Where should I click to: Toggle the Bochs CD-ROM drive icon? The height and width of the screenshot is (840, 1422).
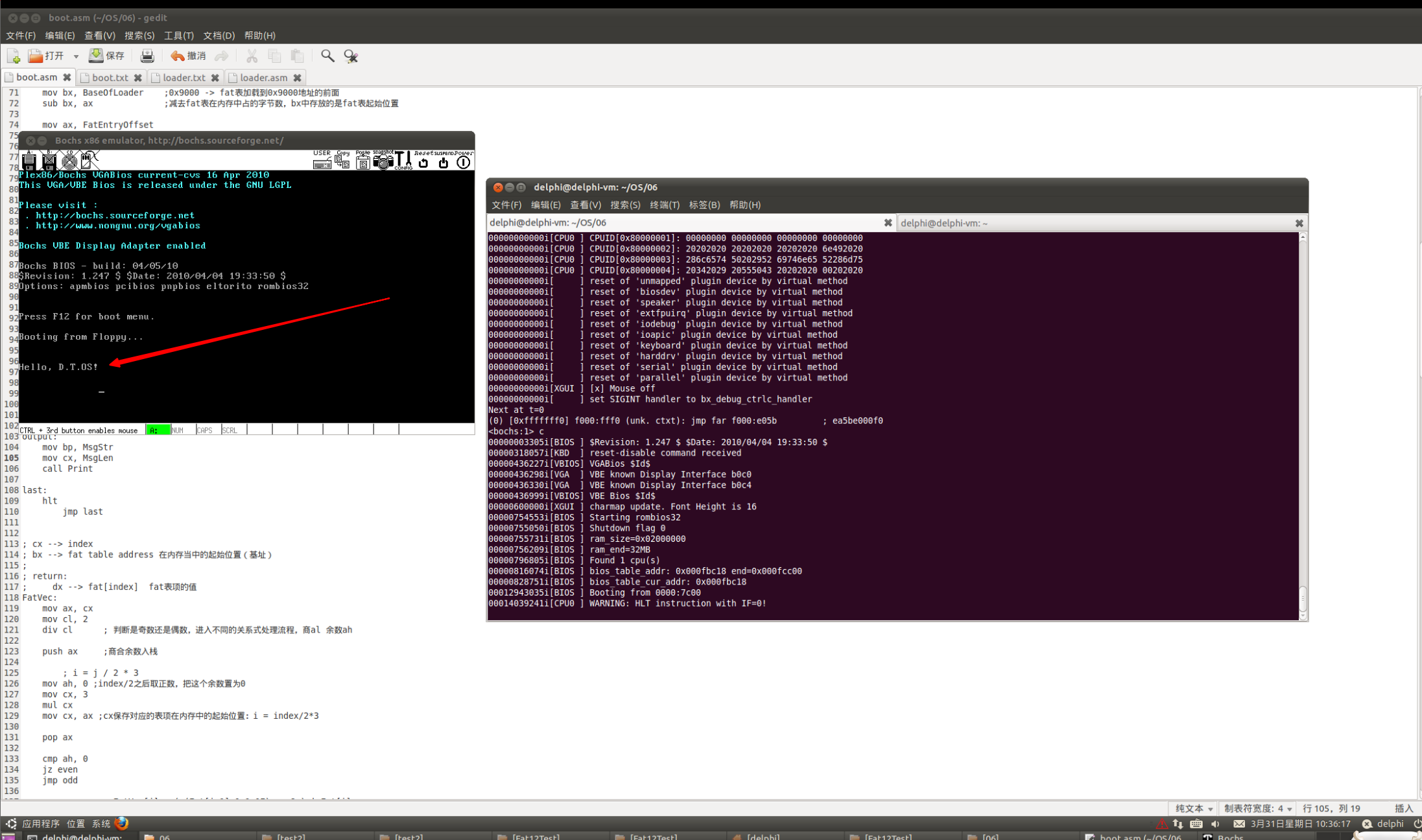69,161
